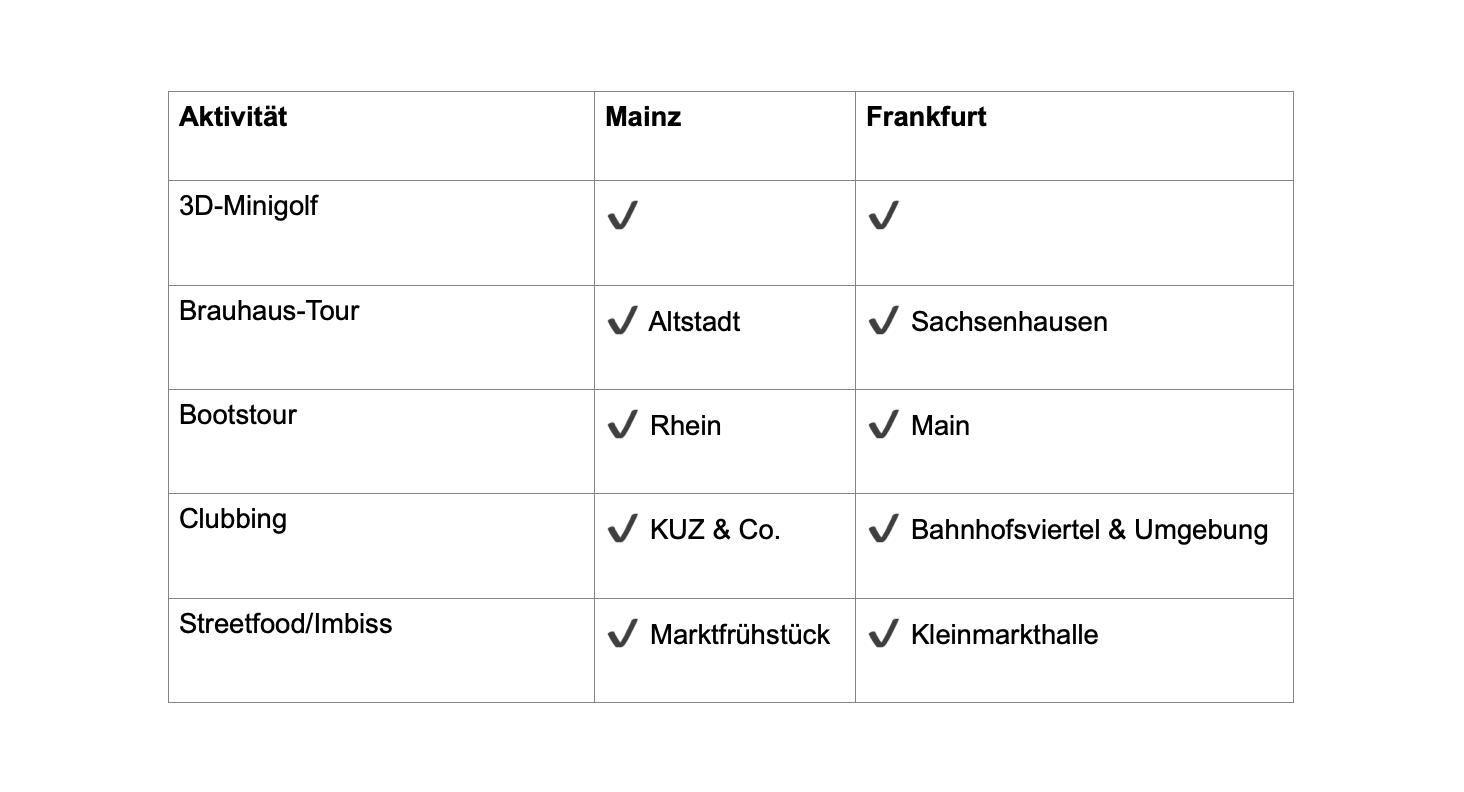The height and width of the screenshot is (792, 1464).
Task: Click the Marktfrühstück text
Action: (x=739, y=635)
